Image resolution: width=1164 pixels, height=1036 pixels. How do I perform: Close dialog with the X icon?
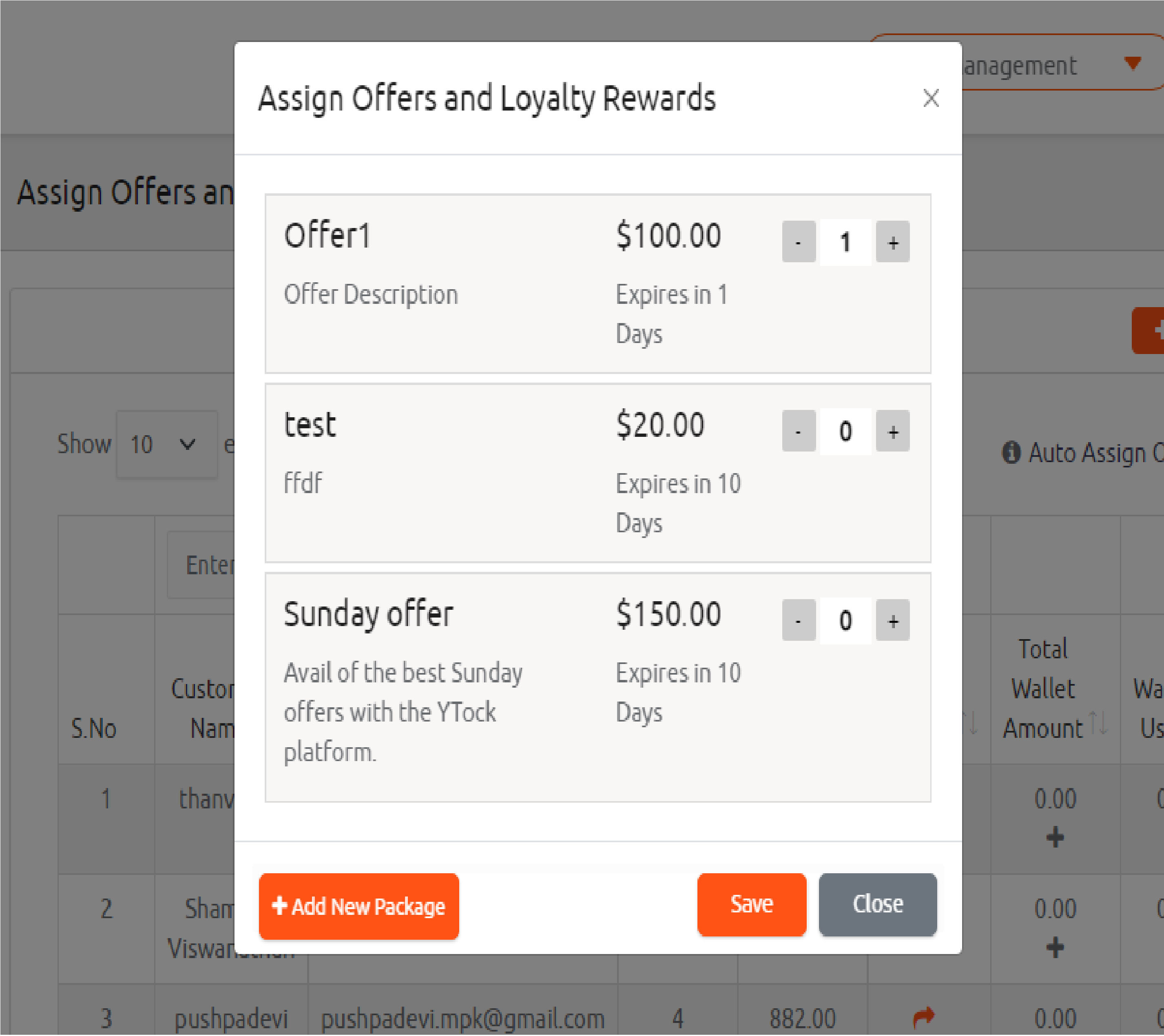(931, 98)
